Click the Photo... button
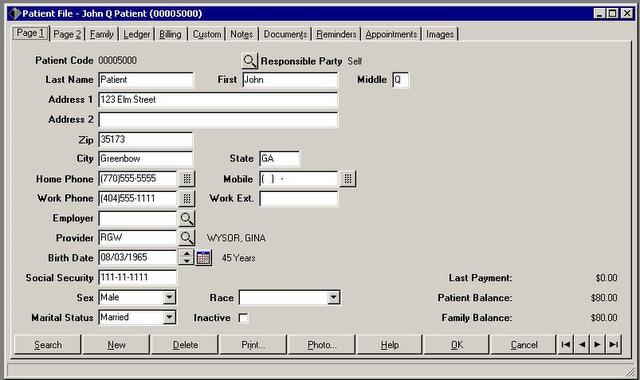Image resolution: width=640 pixels, height=380 pixels. click(x=322, y=344)
